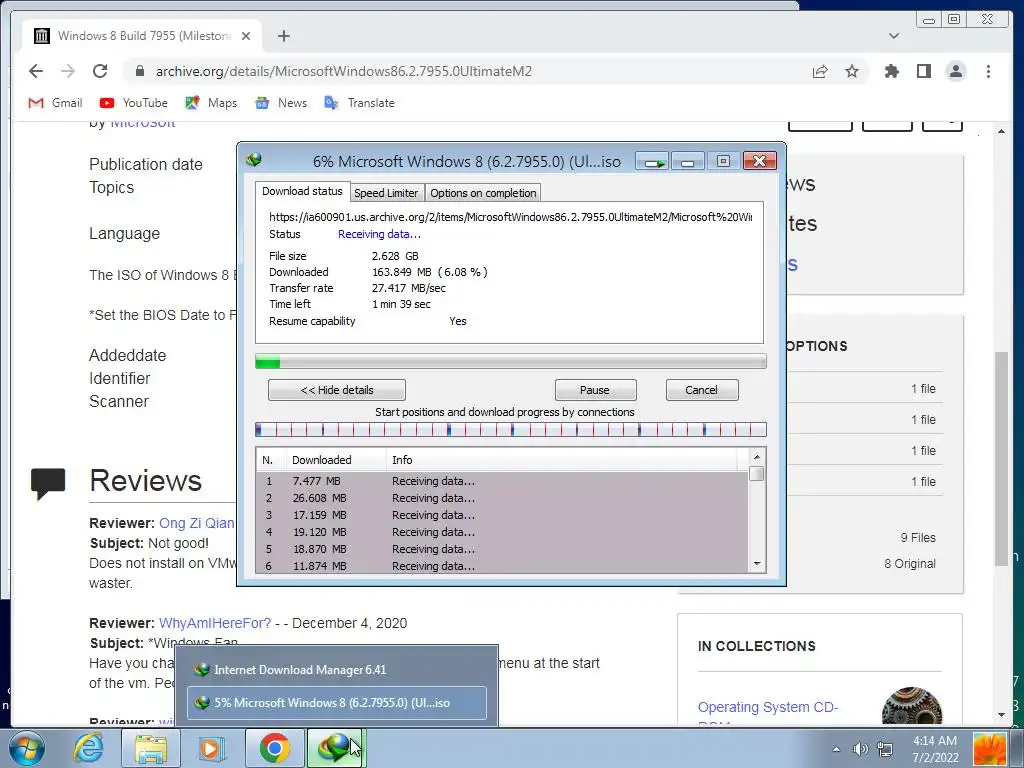Select connection row 1 with 7.477 MB

tap(502, 481)
